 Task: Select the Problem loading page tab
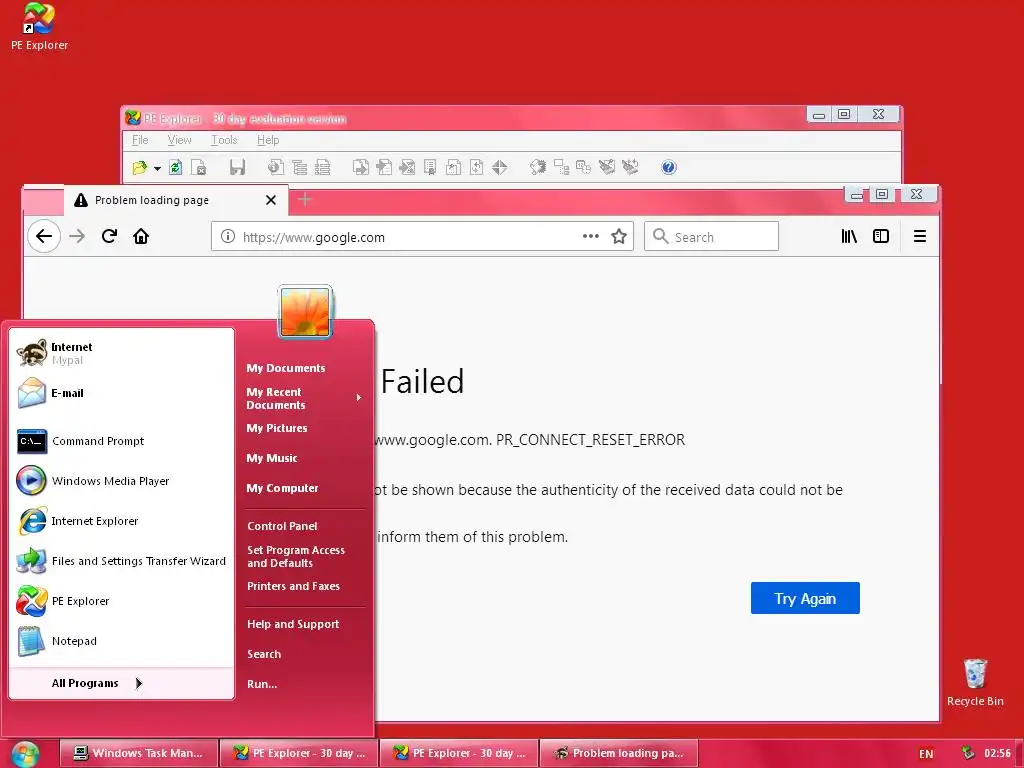pos(175,200)
